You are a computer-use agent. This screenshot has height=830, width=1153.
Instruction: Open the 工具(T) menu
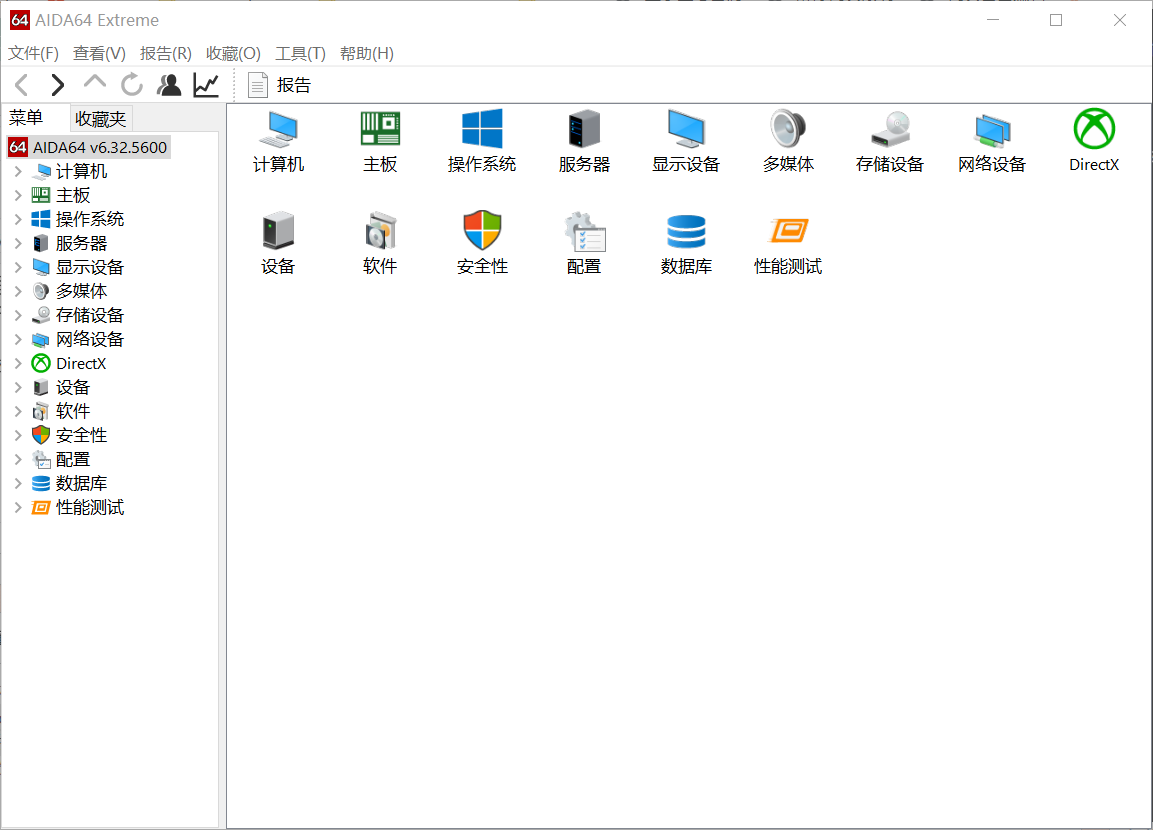click(300, 53)
